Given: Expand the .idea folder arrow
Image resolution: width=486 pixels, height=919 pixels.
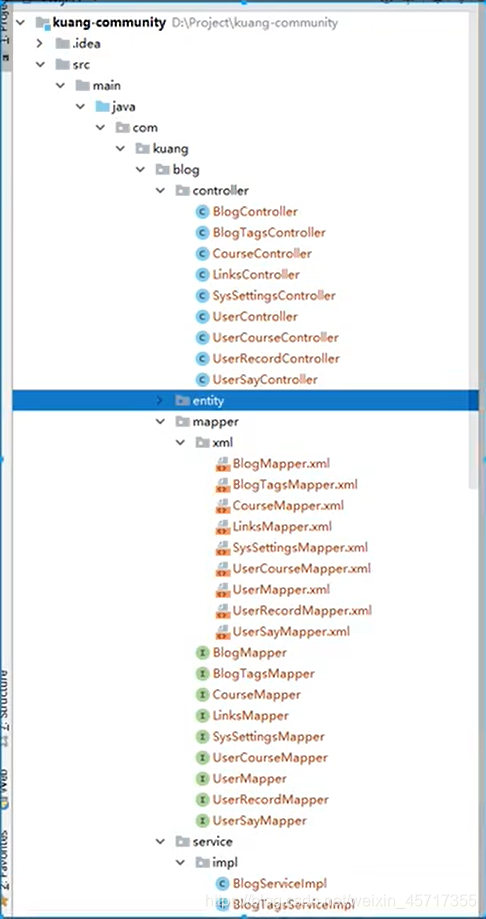Looking at the screenshot, I should [39, 43].
